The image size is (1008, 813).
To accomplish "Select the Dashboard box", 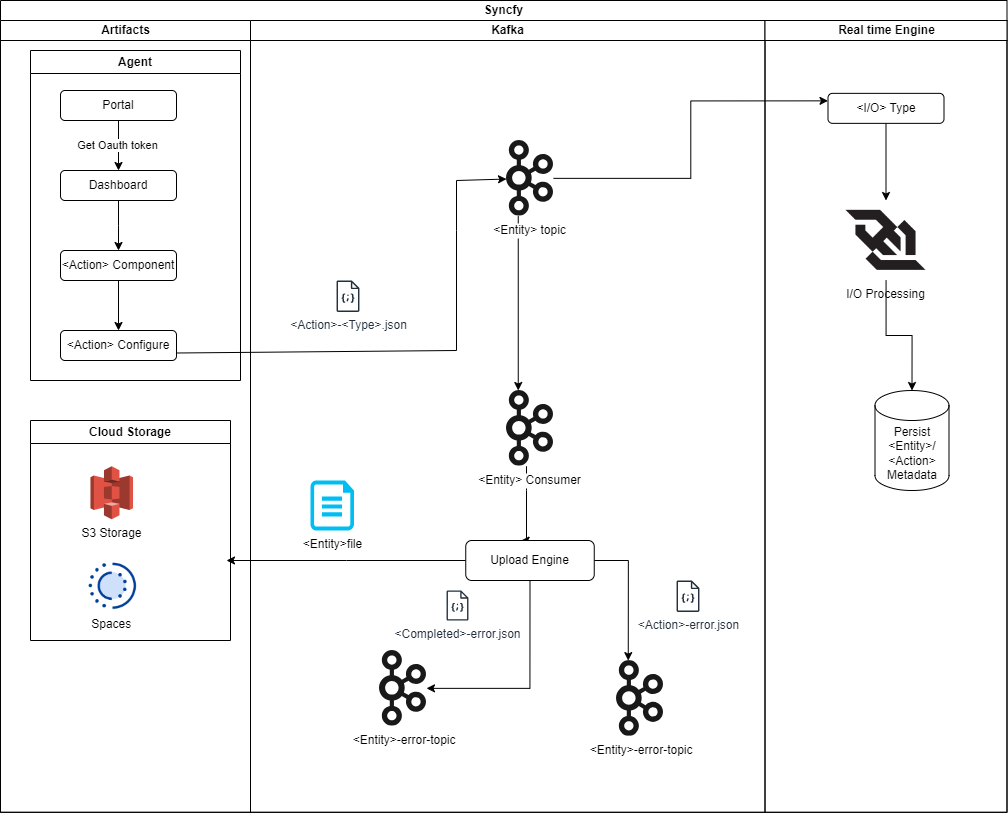I will click(118, 186).
